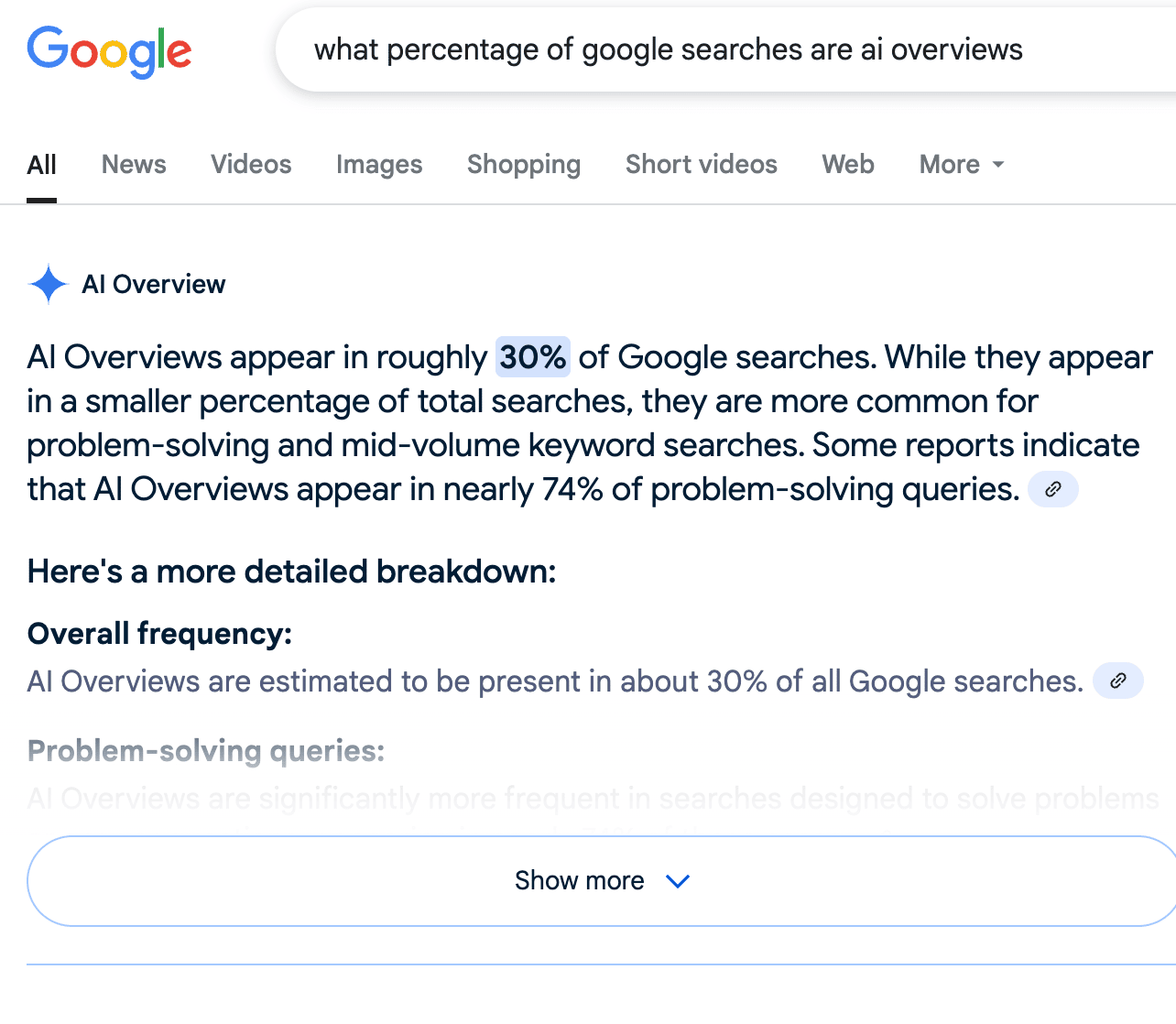The width and height of the screenshot is (1176, 1024).
Task: Select the All results tab
Action: point(41,165)
